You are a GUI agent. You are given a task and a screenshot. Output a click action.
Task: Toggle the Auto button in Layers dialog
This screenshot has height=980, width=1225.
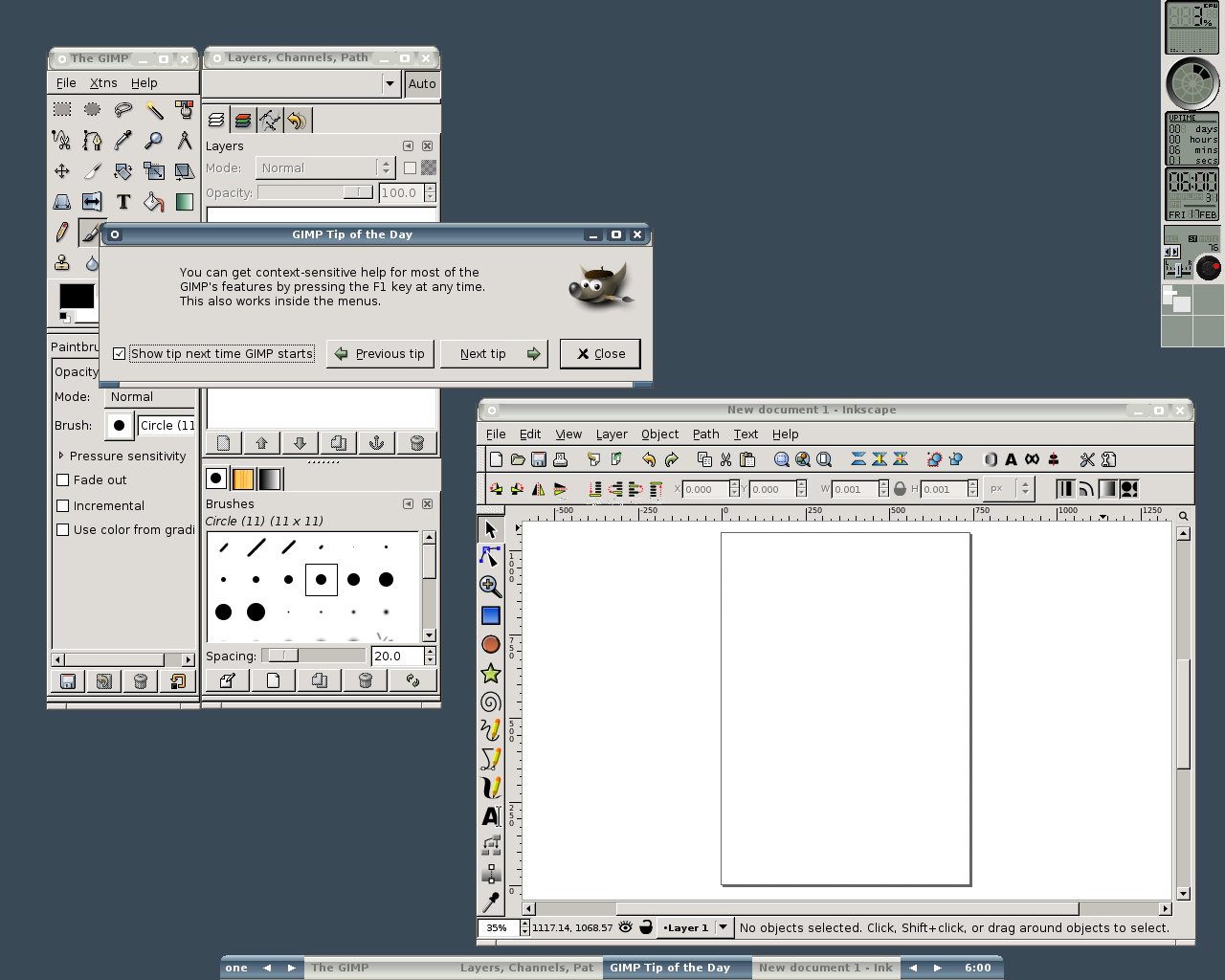421,83
